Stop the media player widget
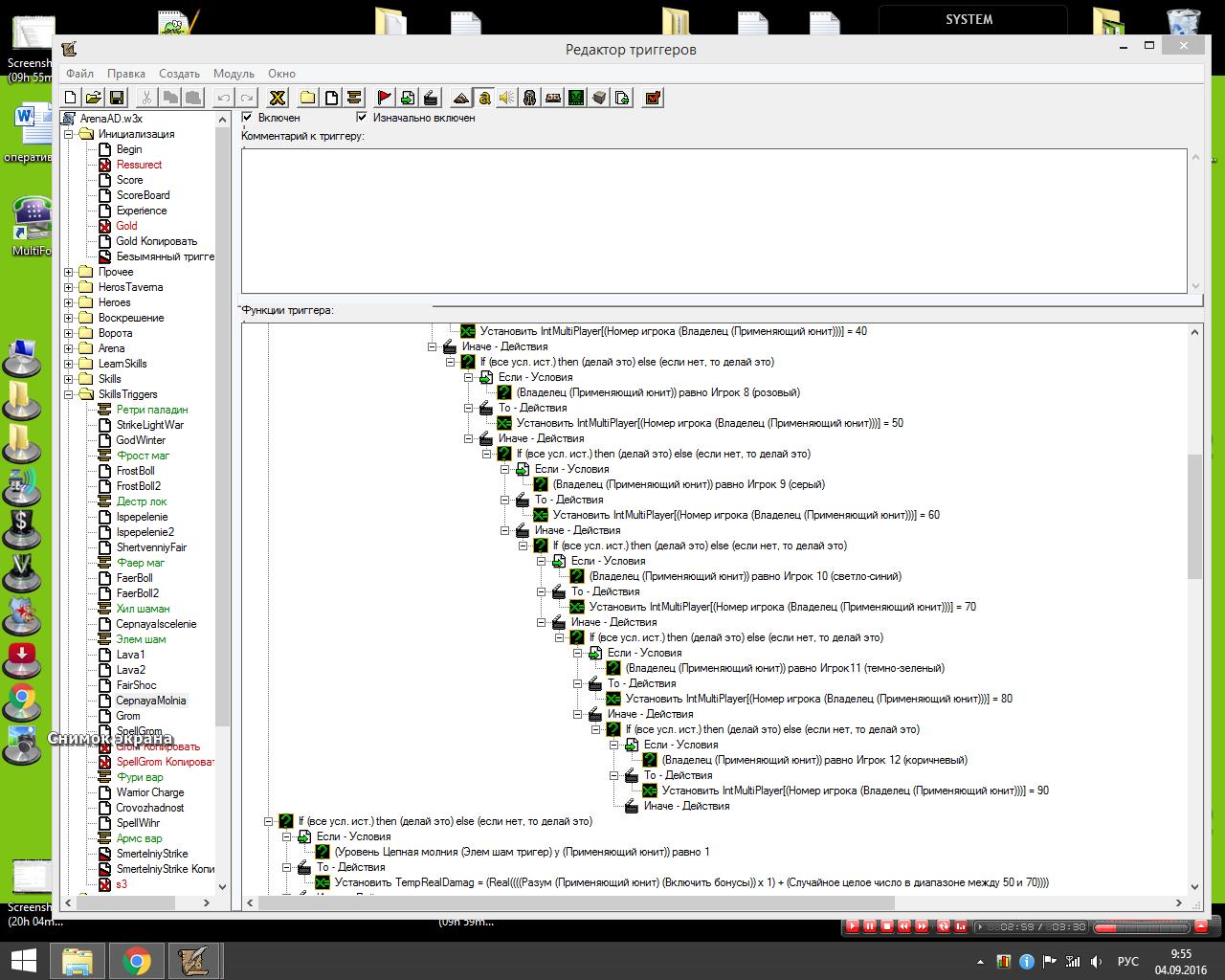Image resolution: width=1225 pixels, height=980 pixels. point(887,926)
